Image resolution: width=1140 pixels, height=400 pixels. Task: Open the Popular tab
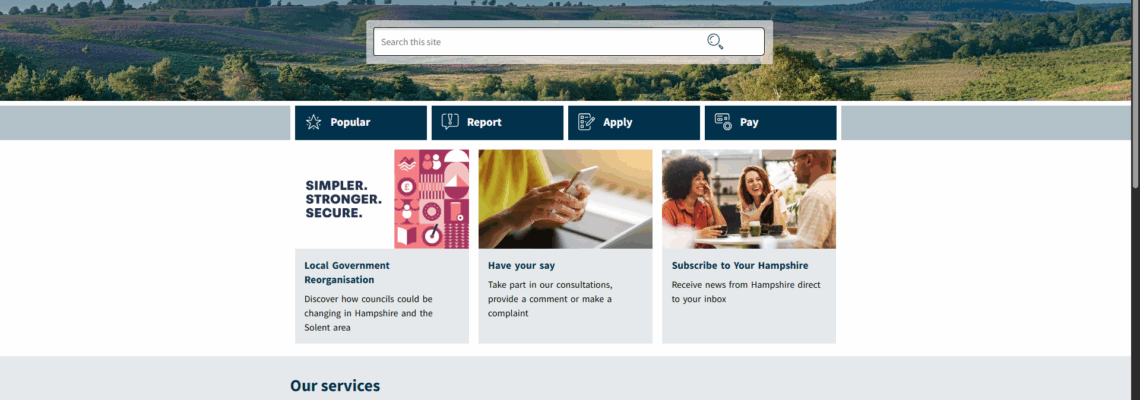(x=361, y=123)
